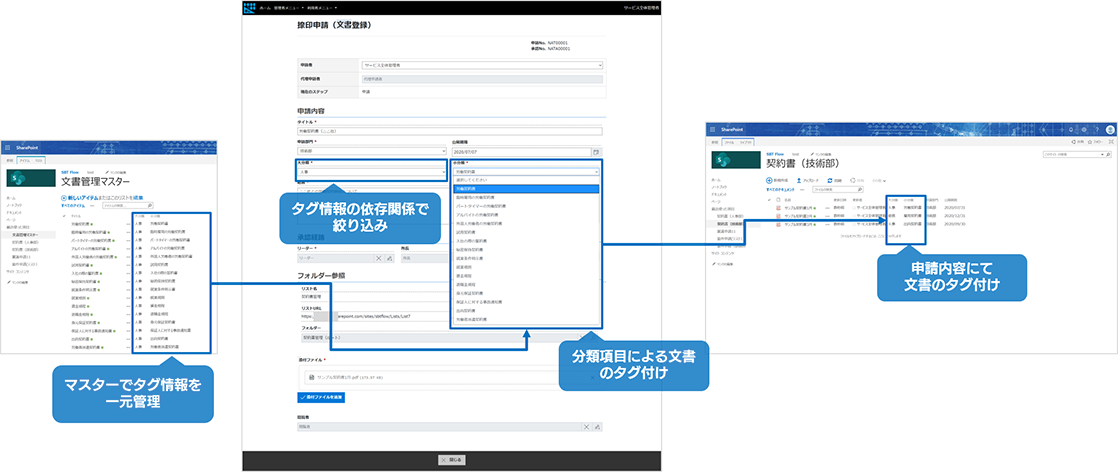Click the follow star in the 契約書（技術部） window
The width and height of the screenshot is (1118, 472).
coord(1089,142)
